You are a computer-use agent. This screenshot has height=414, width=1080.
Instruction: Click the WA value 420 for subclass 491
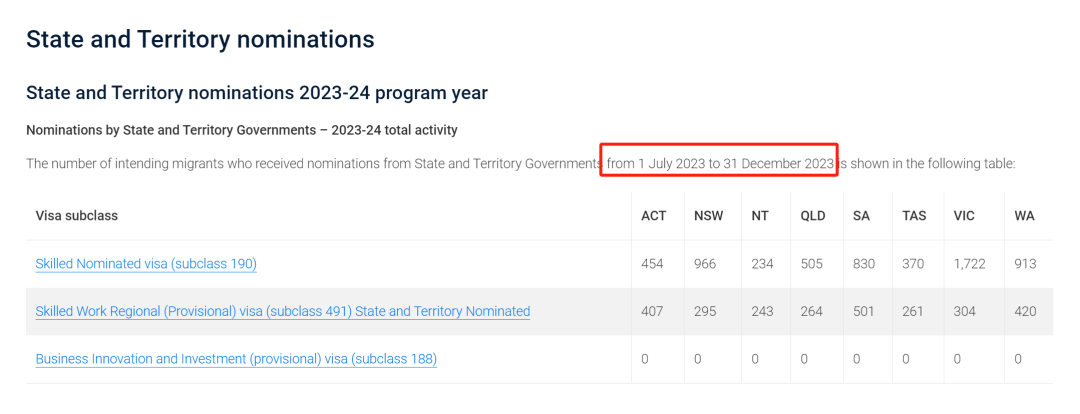(1025, 311)
